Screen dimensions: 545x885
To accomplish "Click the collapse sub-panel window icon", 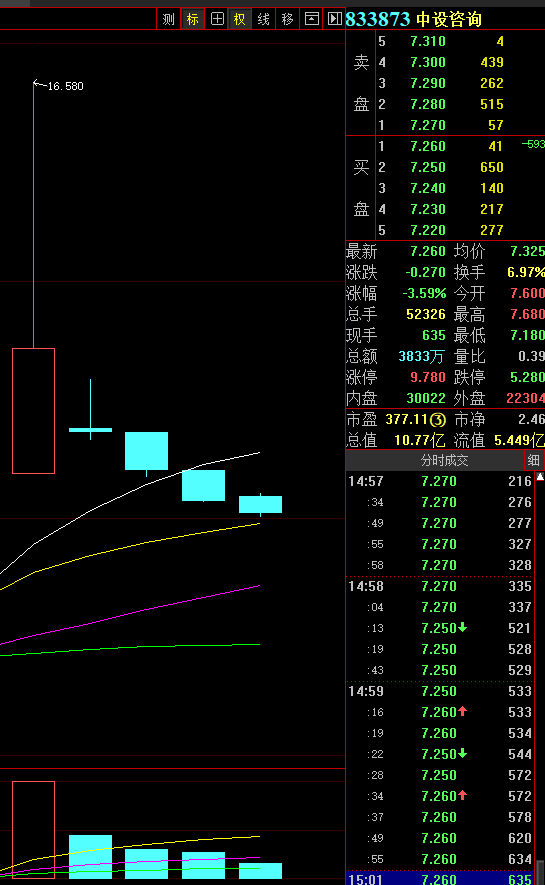I will pyautogui.click(x=311, y=19).
